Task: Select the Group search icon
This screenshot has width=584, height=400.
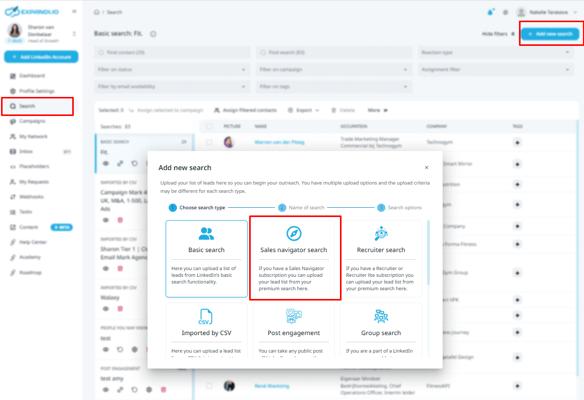Action: click(381, 316)
